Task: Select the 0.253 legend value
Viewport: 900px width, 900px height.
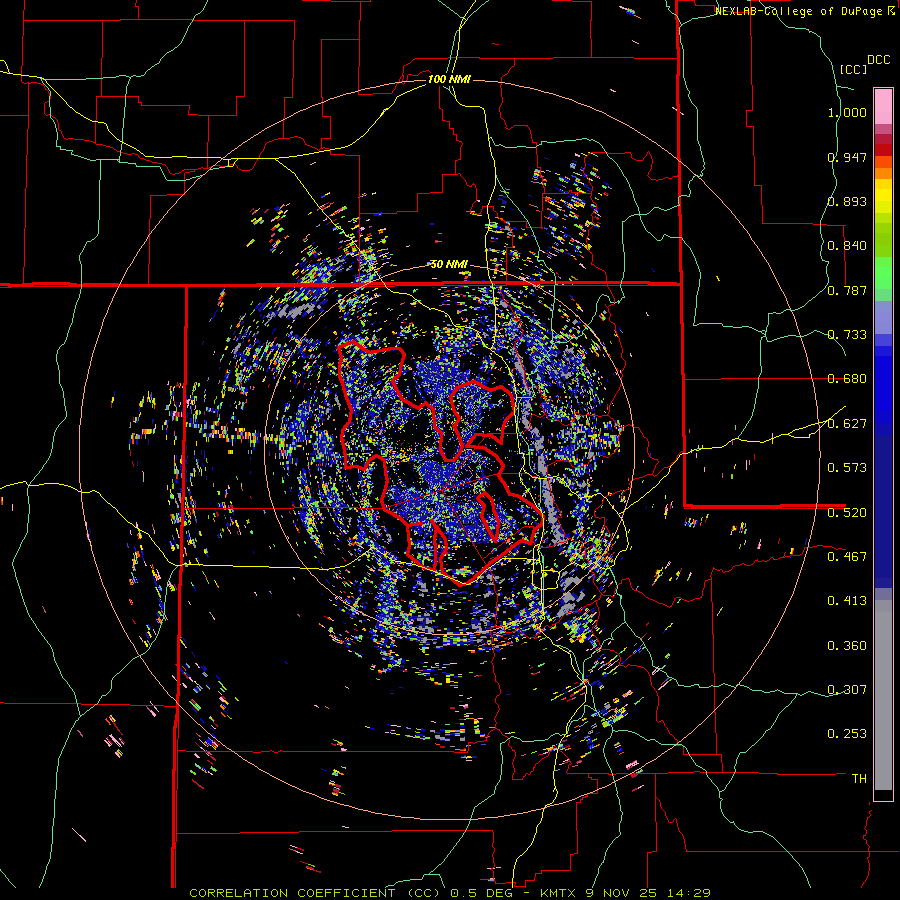Action: (847, 734)
